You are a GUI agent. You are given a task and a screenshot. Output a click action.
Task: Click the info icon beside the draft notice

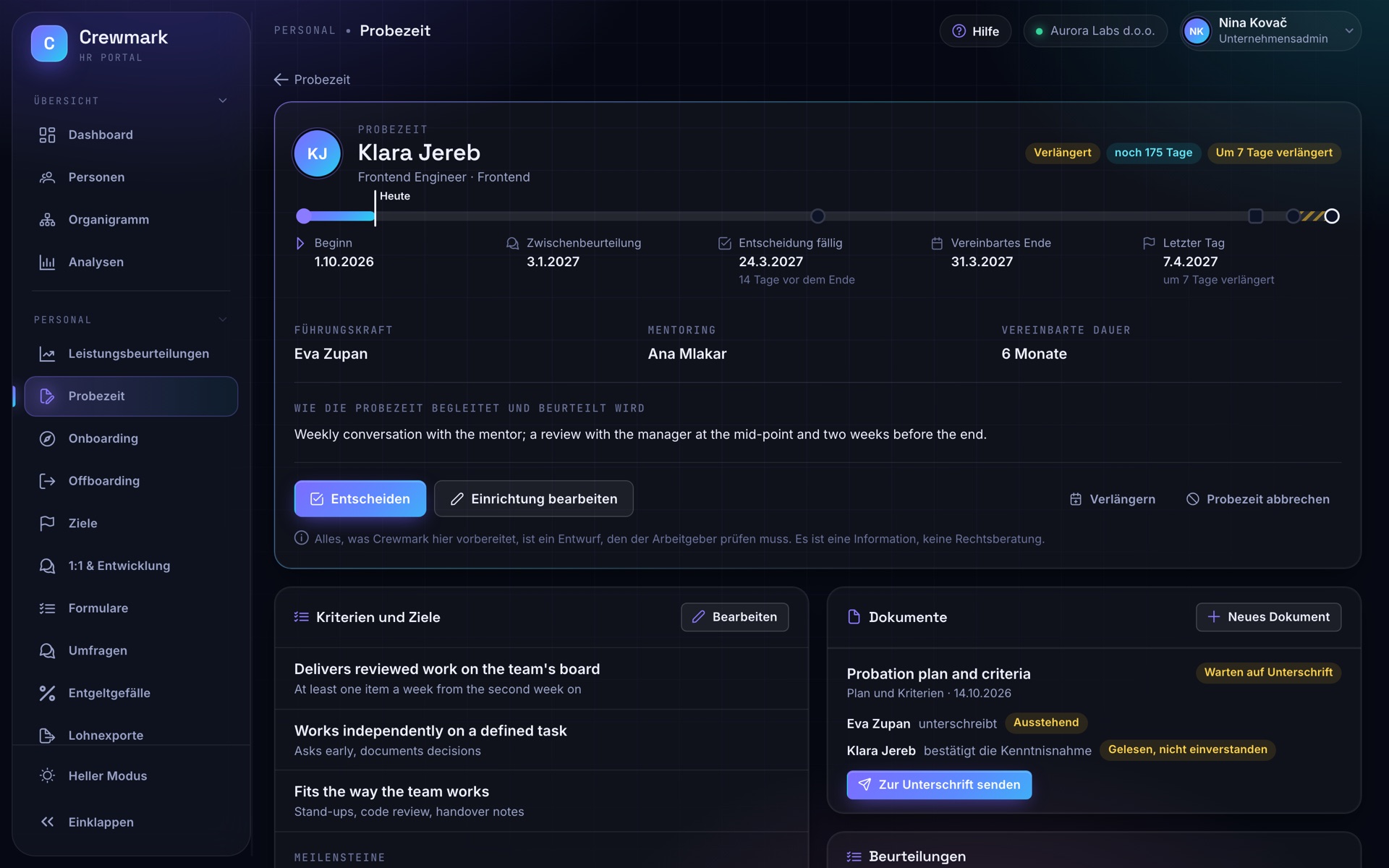(302, 538)
